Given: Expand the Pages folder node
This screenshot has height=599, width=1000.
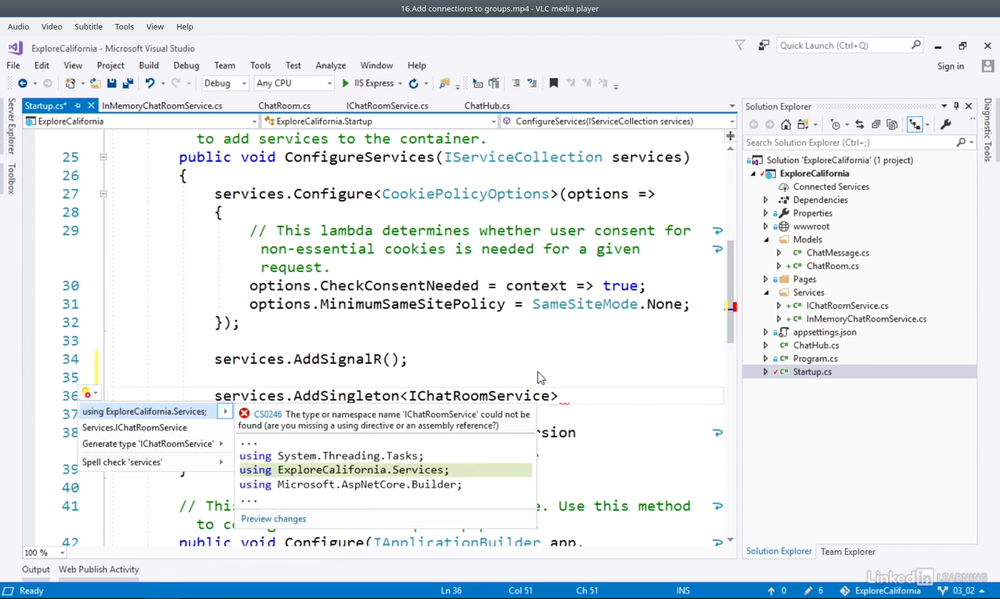Looking at the screenshot, I should point(766,279).
